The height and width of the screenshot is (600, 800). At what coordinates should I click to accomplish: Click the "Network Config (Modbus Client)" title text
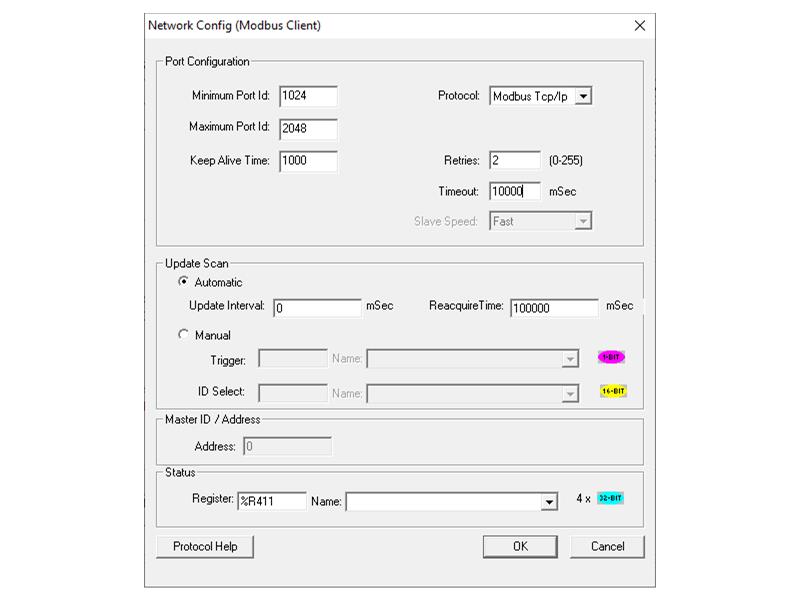tap(234, 26)
